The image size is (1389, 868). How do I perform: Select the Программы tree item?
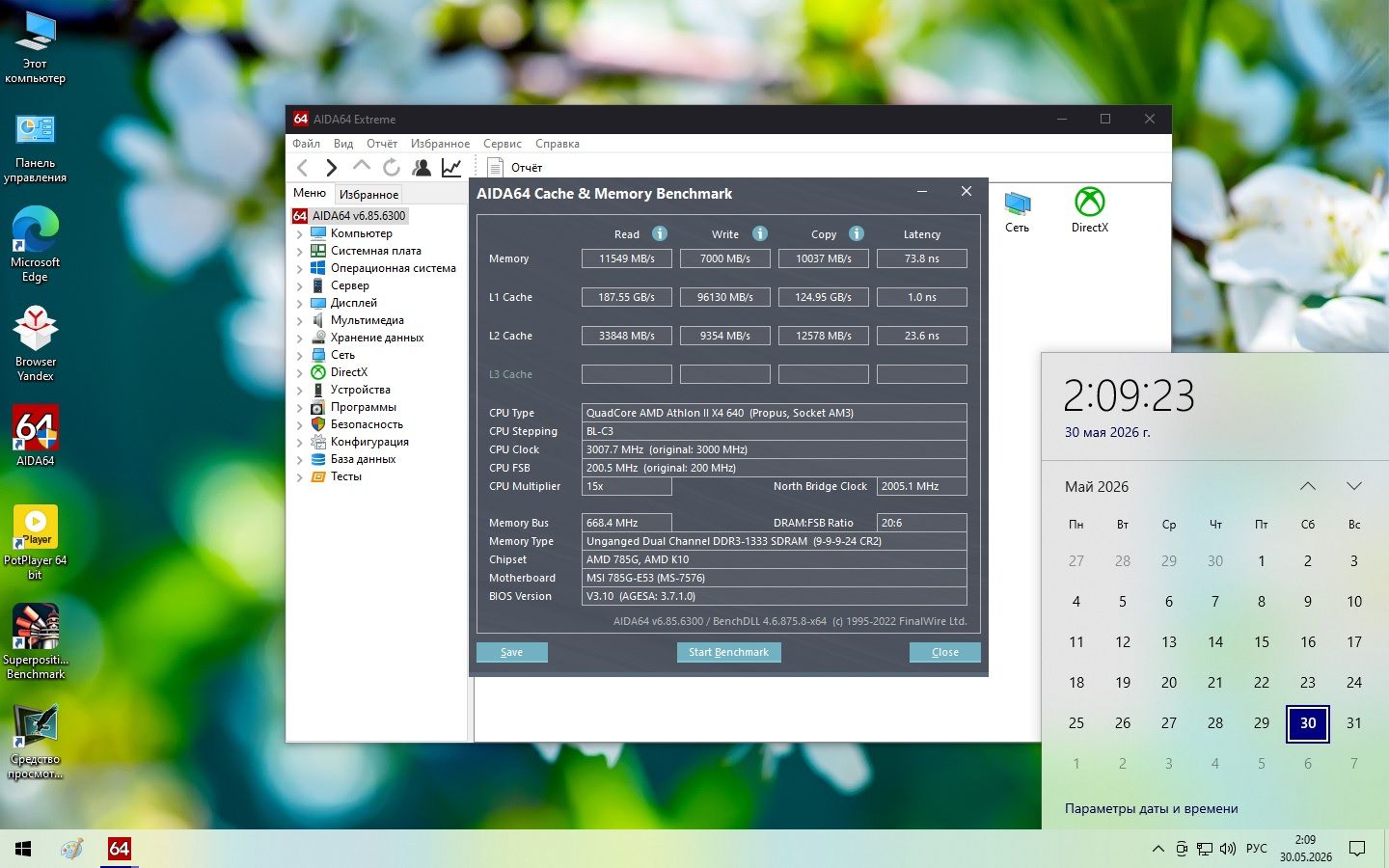[x=363, y=407]
